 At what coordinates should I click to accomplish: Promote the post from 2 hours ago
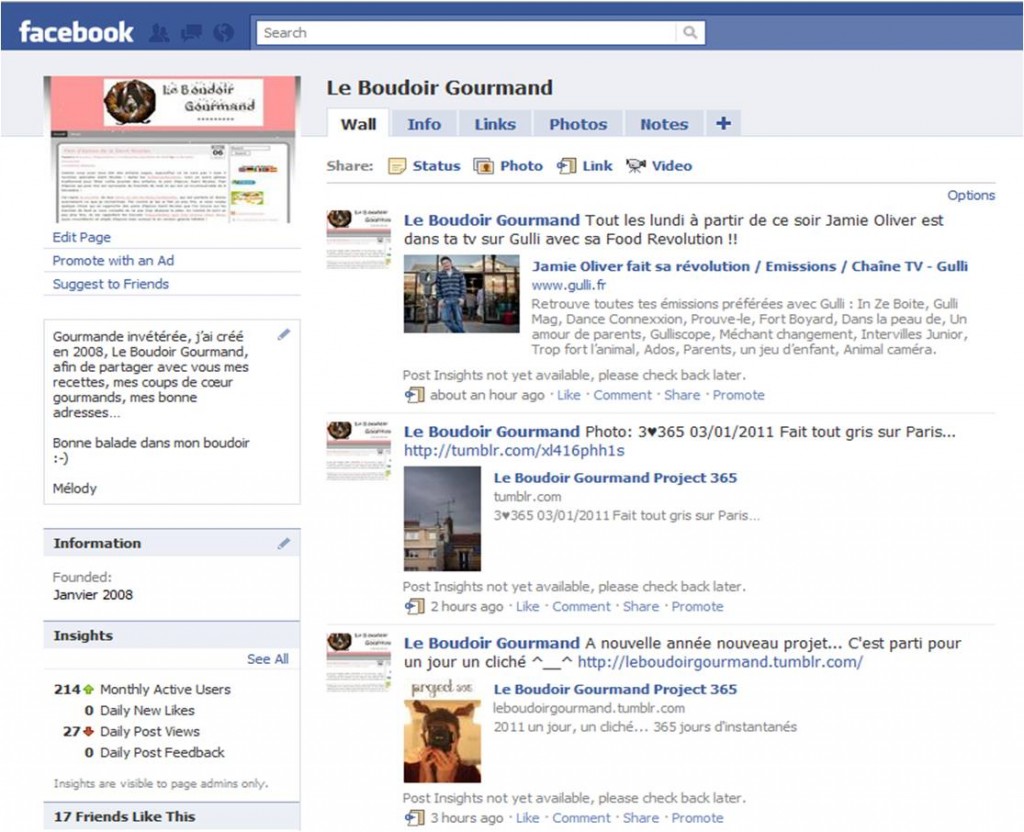[x=697, y=607]
